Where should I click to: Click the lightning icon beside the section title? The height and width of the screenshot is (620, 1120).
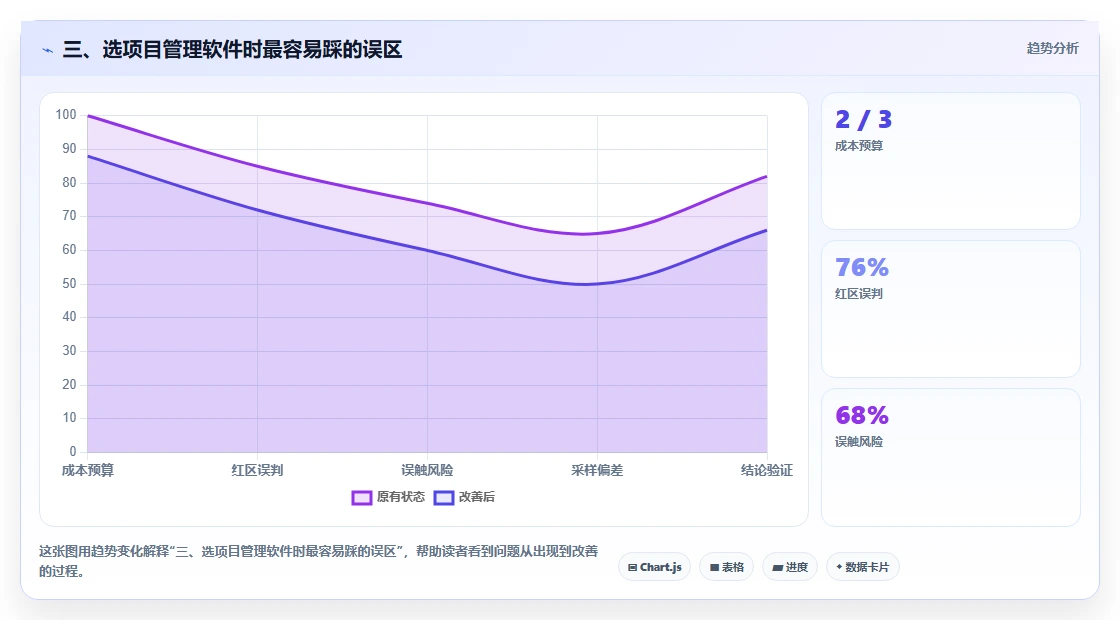47,50
